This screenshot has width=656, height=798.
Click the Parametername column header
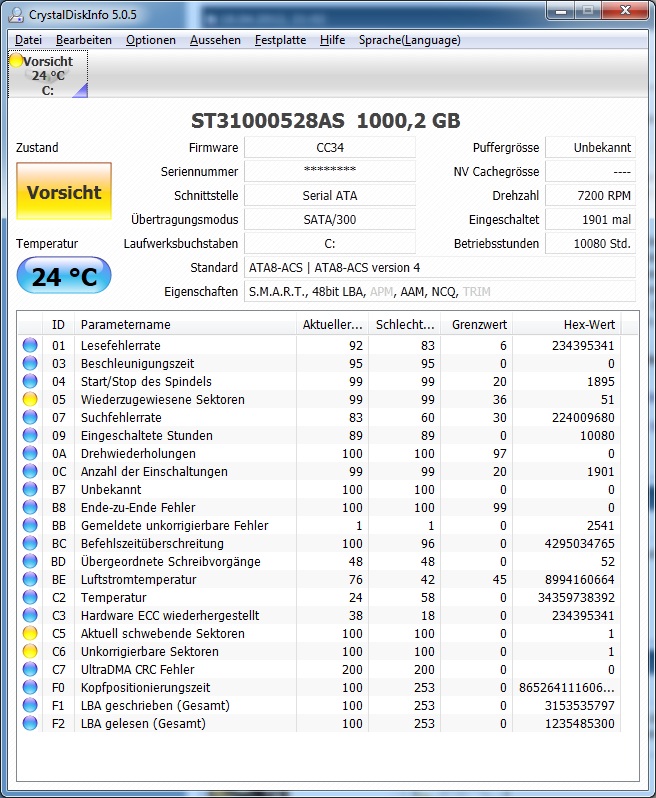pos(185,324)
